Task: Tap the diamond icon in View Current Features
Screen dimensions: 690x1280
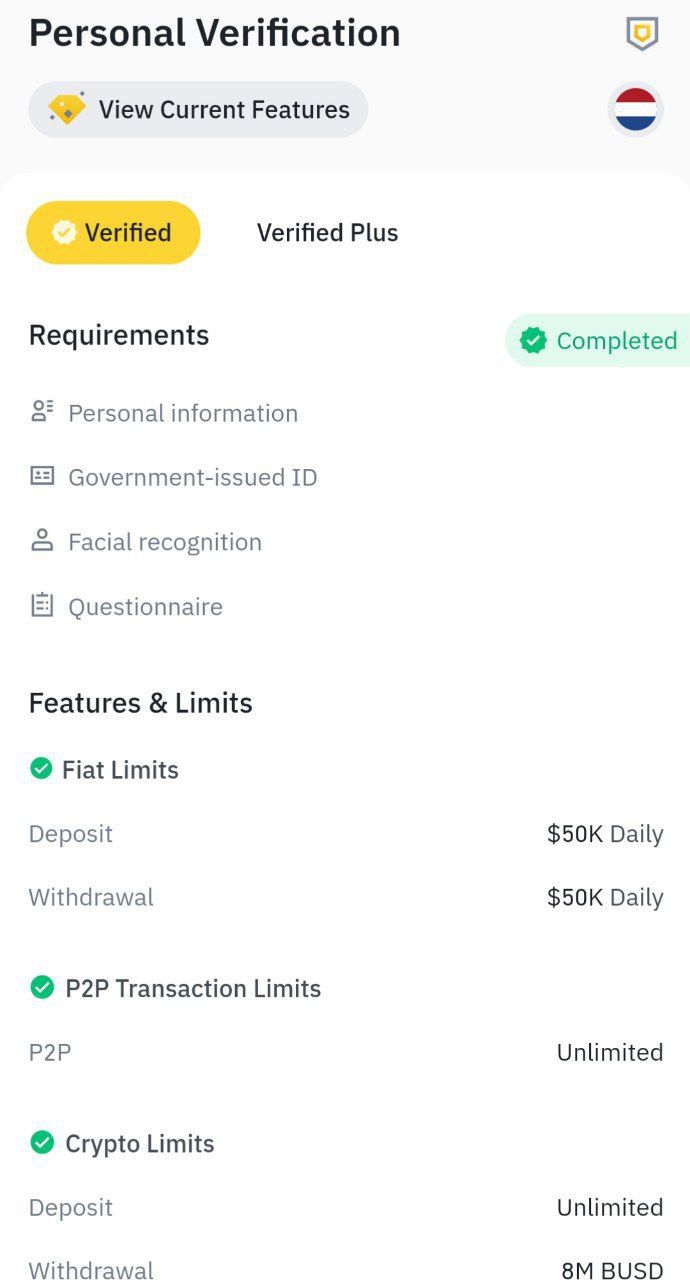Action: [67, 109]
